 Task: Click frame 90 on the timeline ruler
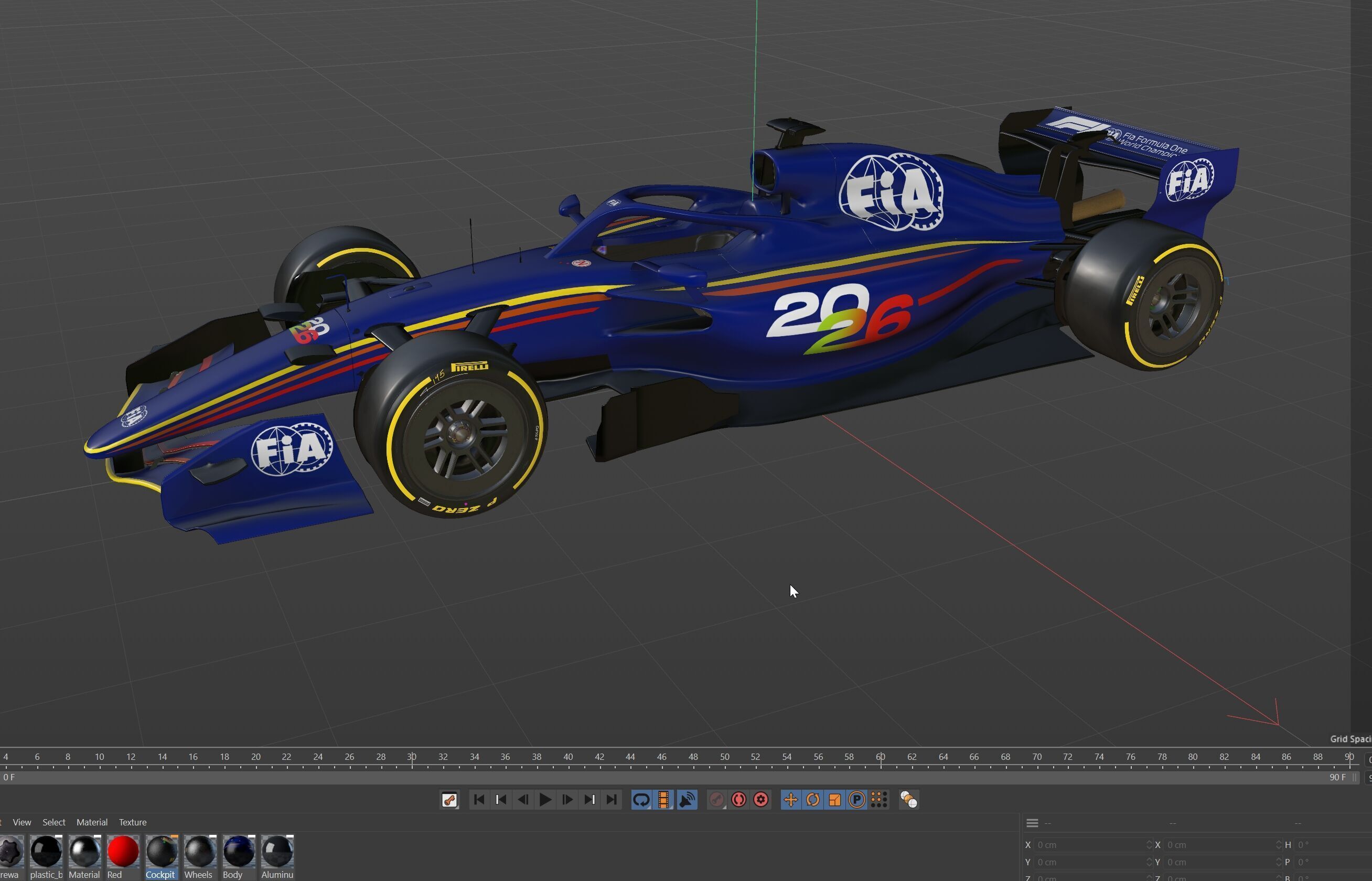pos(1349,757)
